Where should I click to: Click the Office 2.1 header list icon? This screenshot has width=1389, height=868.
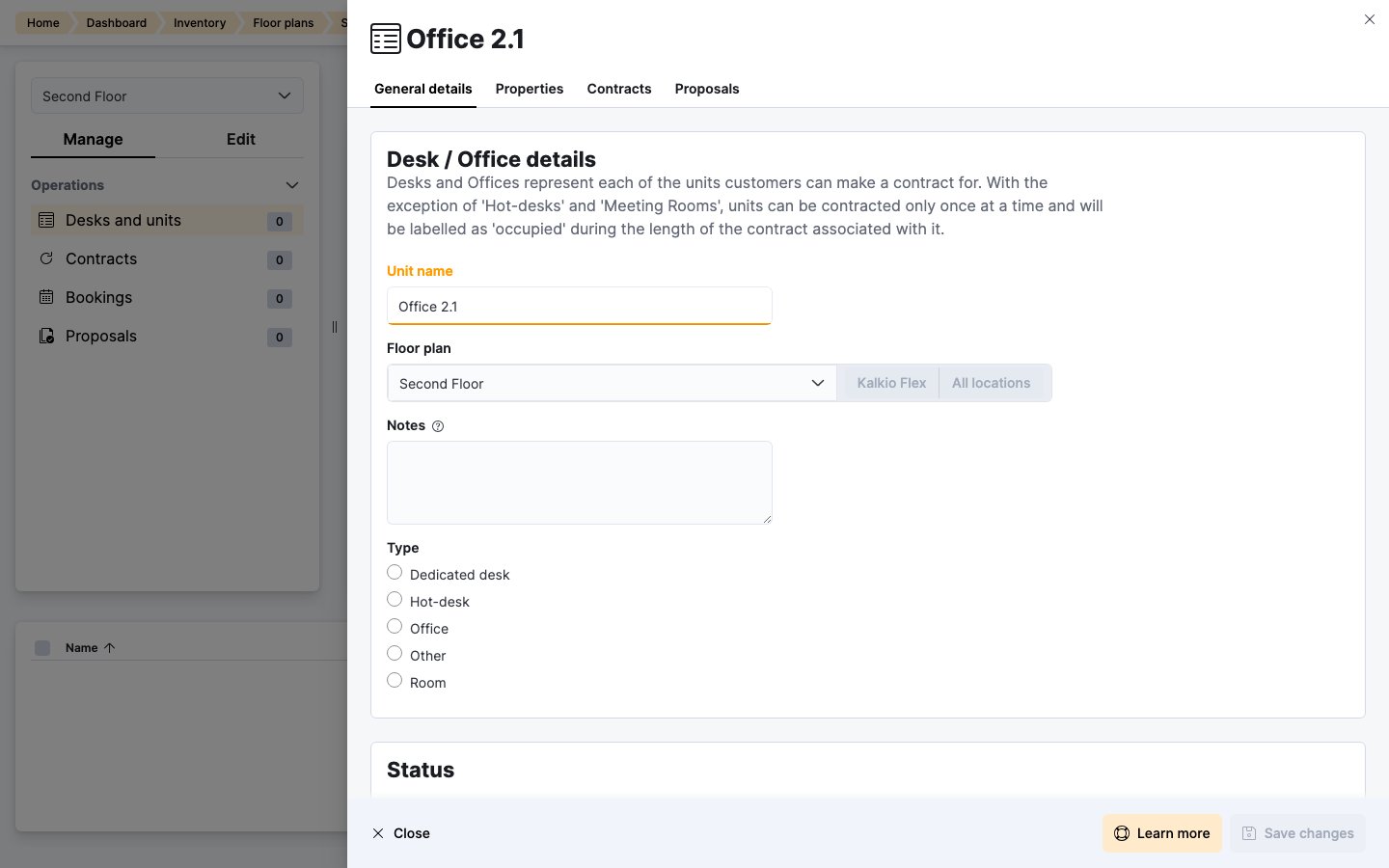pos(386,39)
